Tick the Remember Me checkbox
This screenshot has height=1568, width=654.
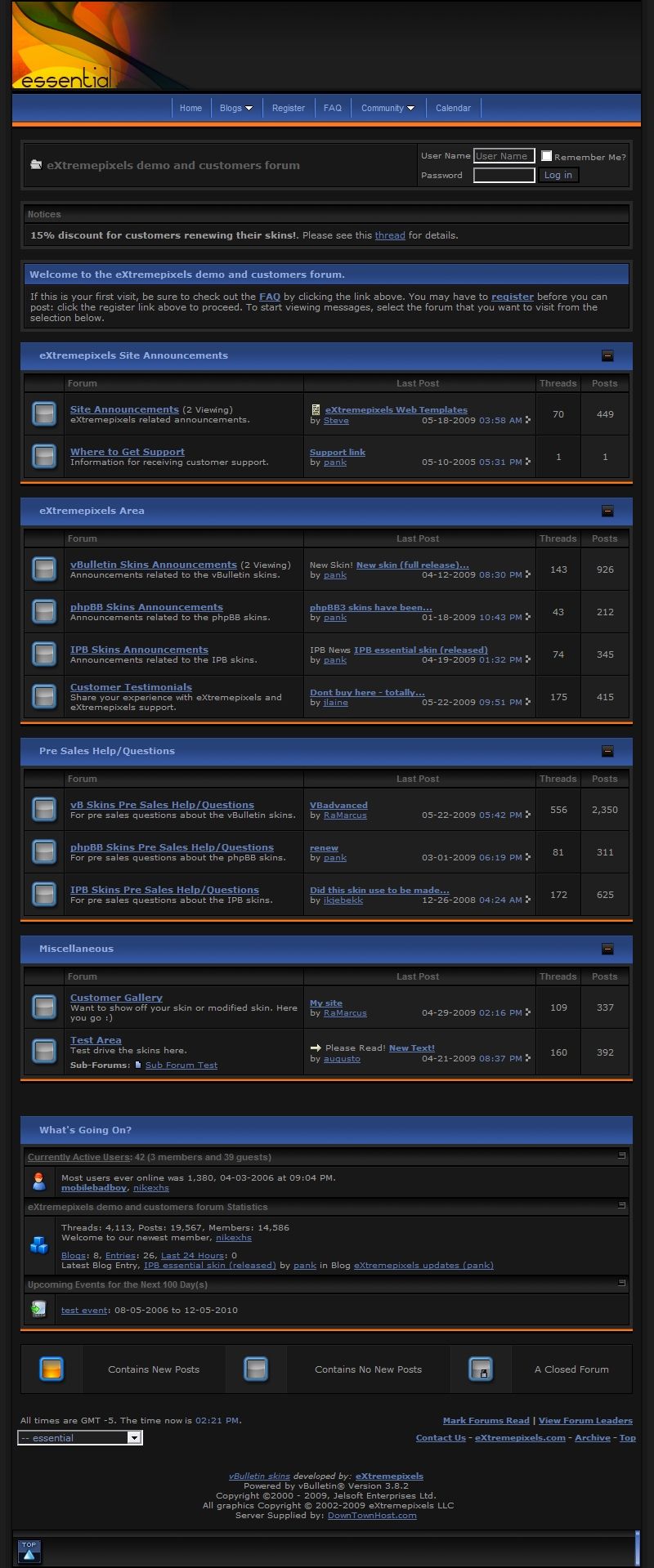(x=546, y=156)
